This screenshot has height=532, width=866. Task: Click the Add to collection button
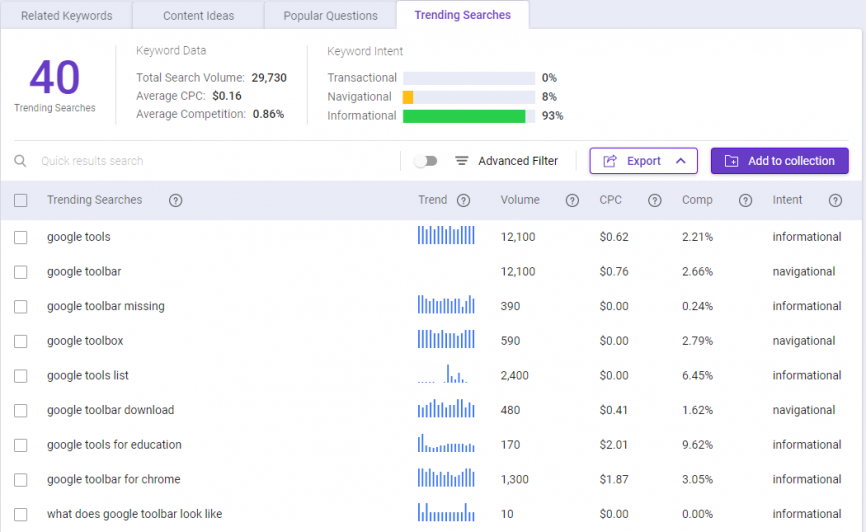point(779,161)
